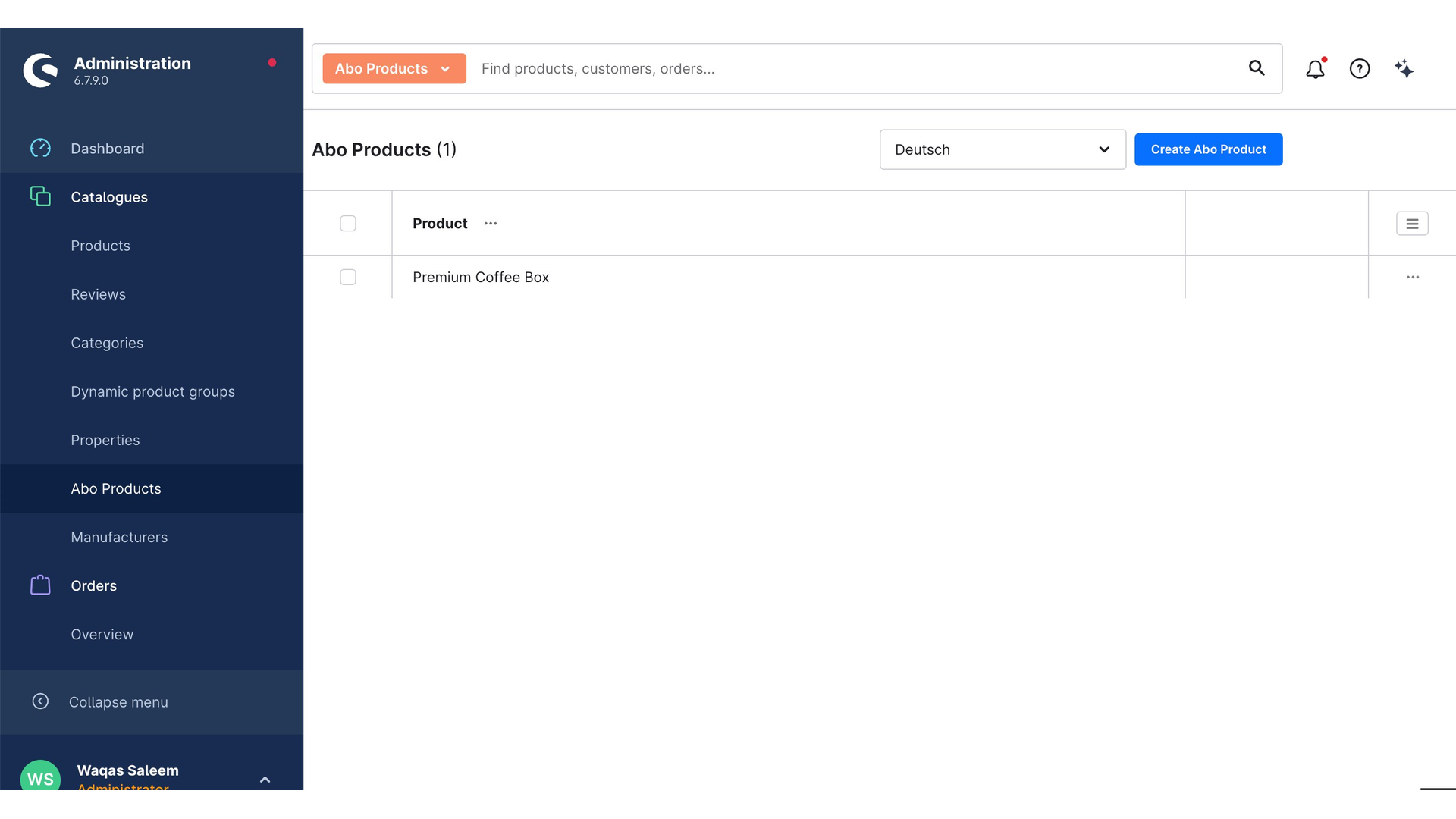
Task: Click the Catalogues icon in sidebar
Action: click(40, 196)
